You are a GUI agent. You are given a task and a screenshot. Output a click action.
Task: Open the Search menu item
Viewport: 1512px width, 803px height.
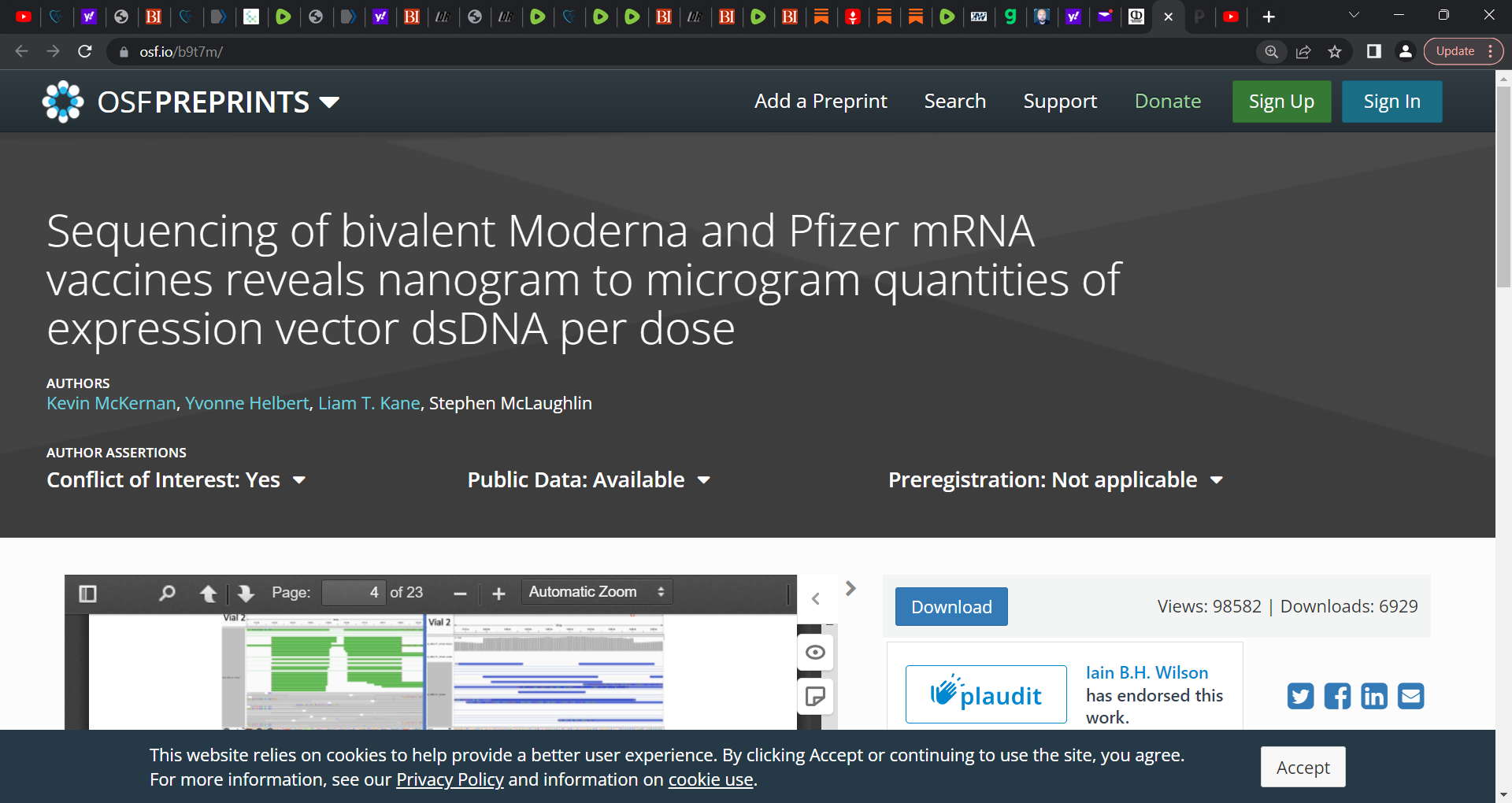click(x=954, y=102)
